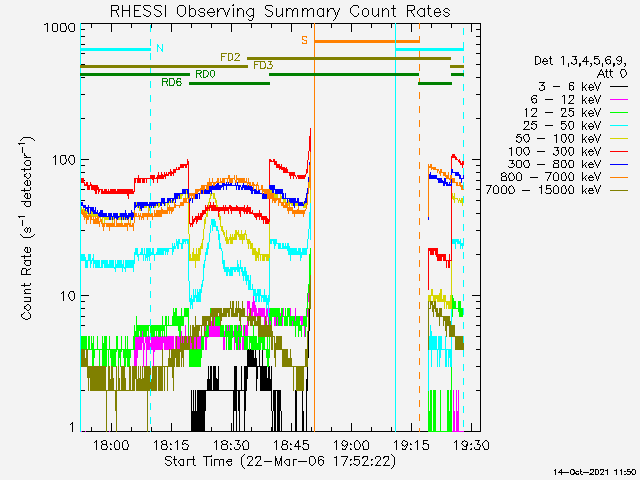Click the red swatch for 100 - 300 keV
Image resolution: width=640 pixels, height=480 pixels.
pyautogui.click(x=619, y=151)
